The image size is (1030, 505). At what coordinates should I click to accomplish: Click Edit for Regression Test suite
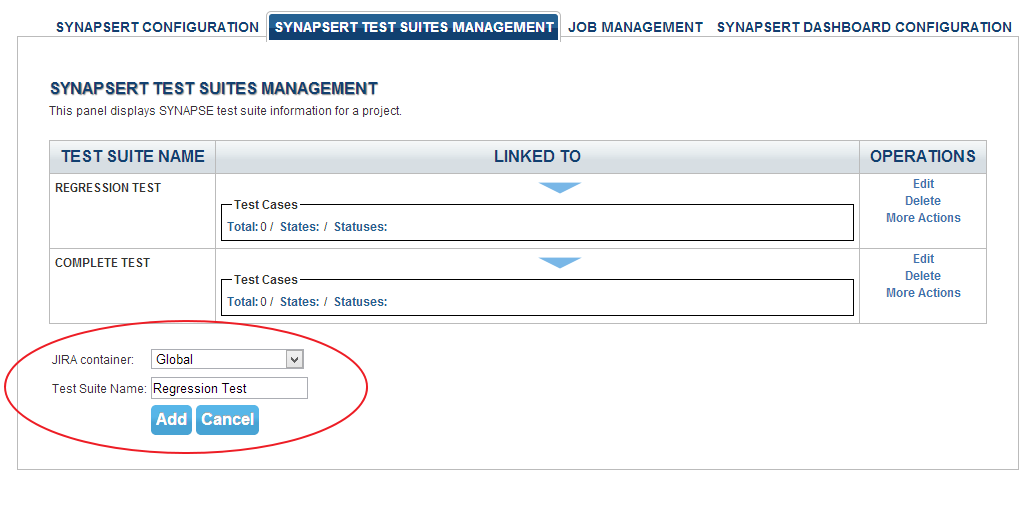click(923, 184)
